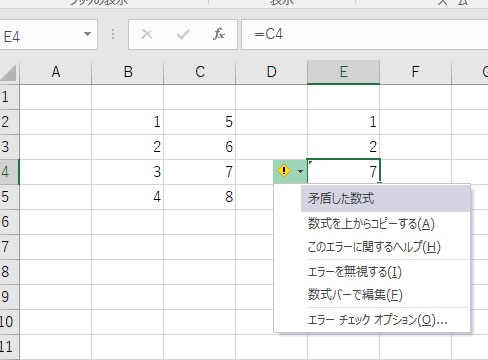Click cell E2 containing 1

(343, 122)
